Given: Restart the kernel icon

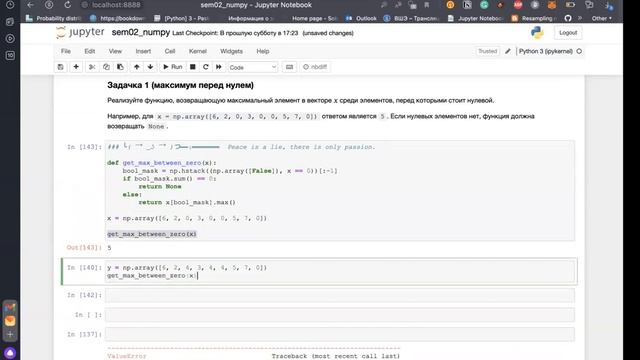Looking at the screenshot, I should 206,67.
